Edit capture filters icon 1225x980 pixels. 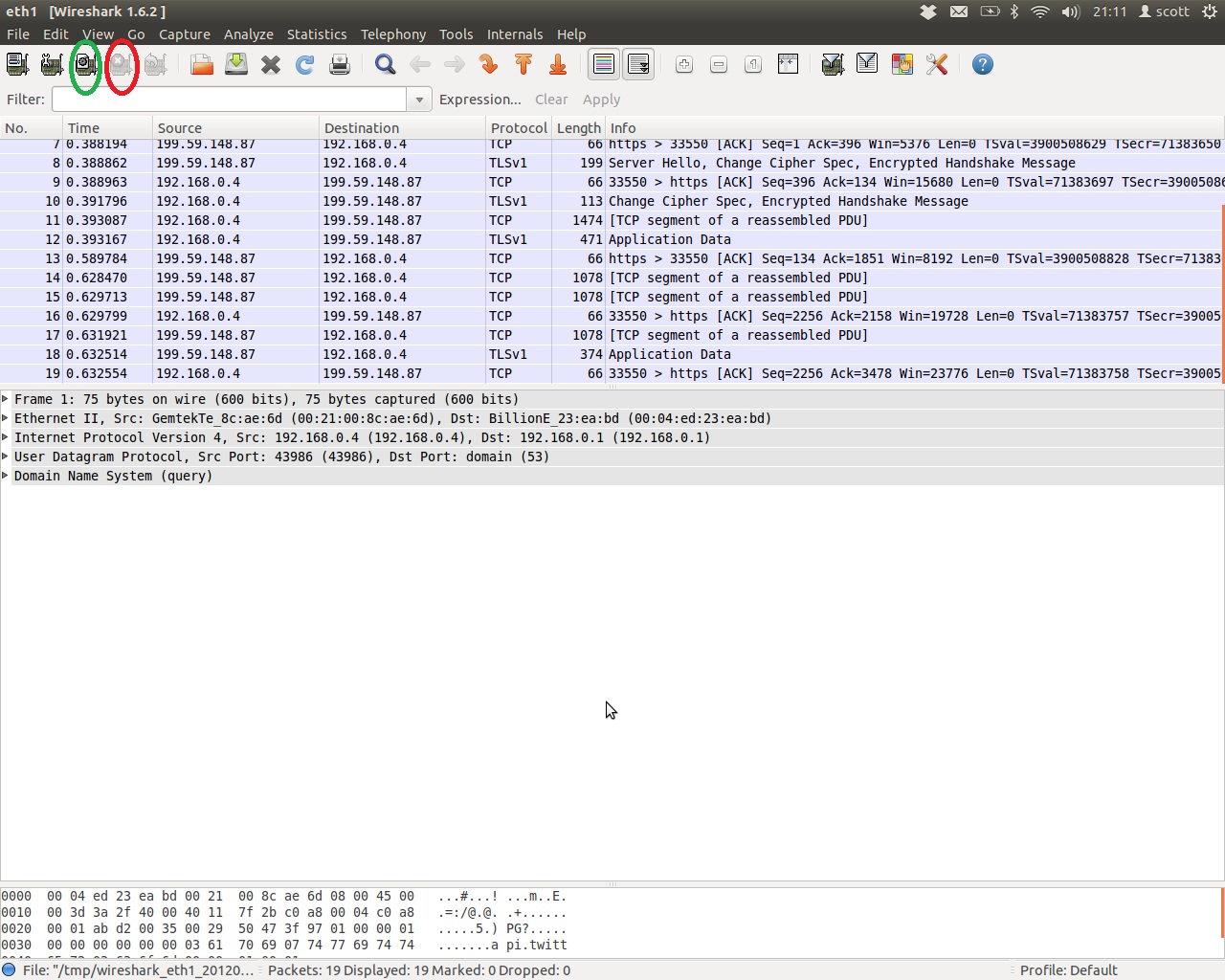pyautogui.click(x=833, y=64)
